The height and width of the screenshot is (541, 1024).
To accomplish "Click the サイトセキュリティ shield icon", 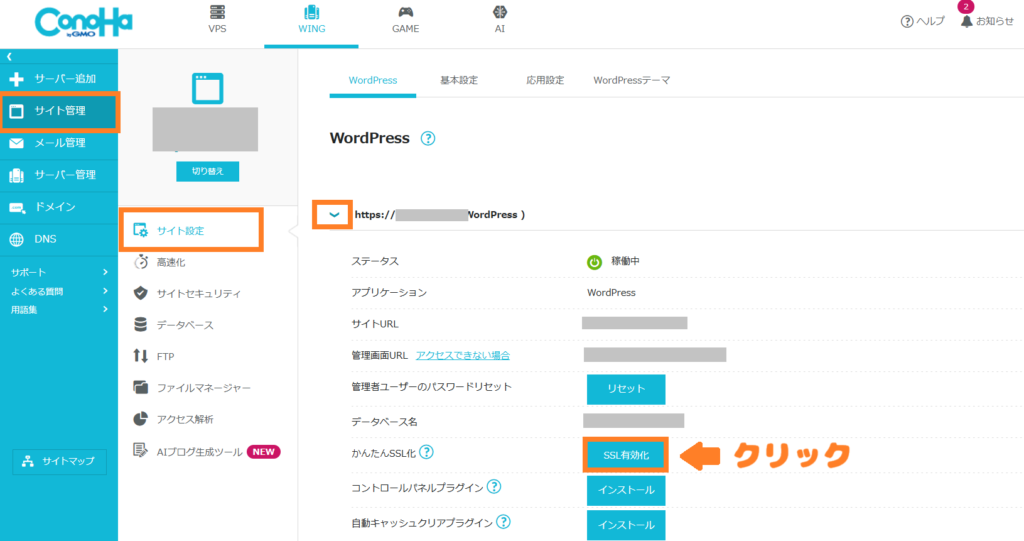I will (140, 293).
